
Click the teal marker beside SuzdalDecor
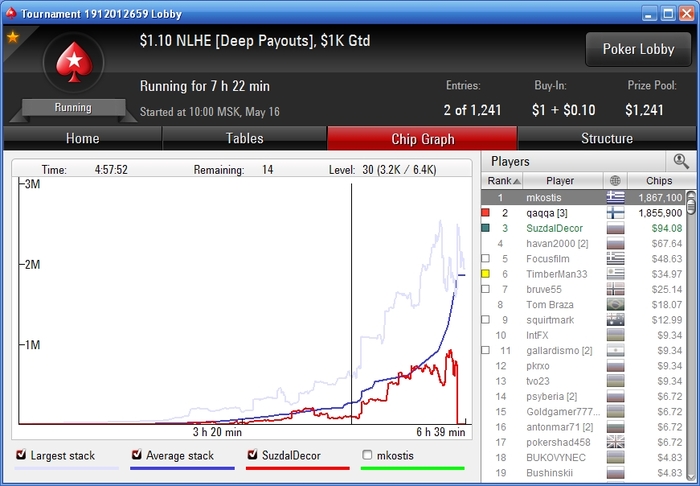point(486,228)
